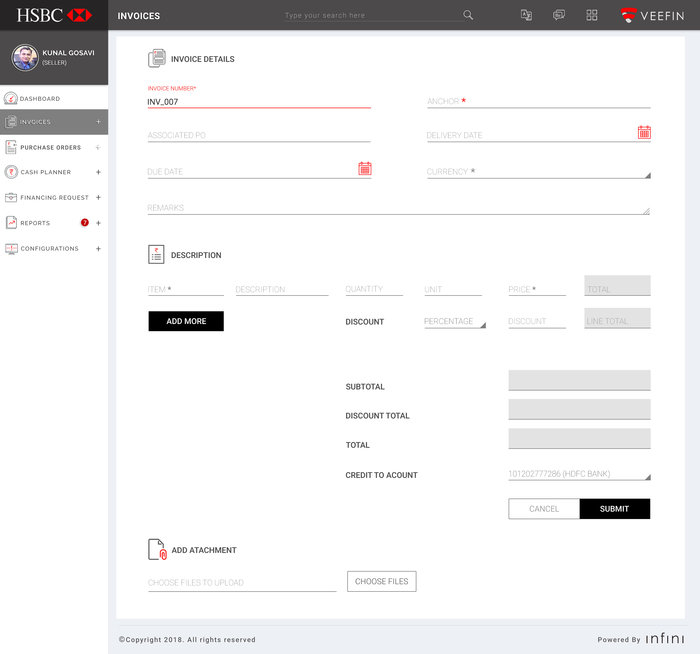Expand the Financing Request plus sign

(98, 197)
